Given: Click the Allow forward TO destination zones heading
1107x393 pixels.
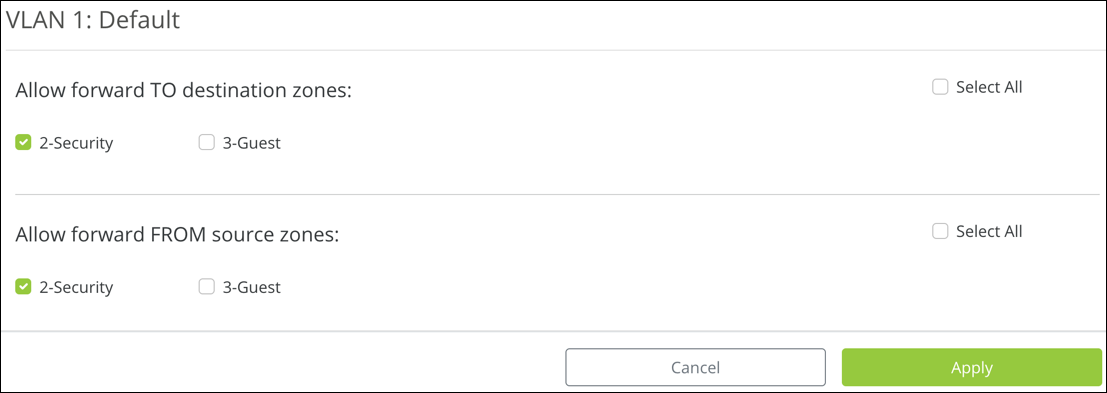Looking at the screenshot, I should [x=184, y=90].
